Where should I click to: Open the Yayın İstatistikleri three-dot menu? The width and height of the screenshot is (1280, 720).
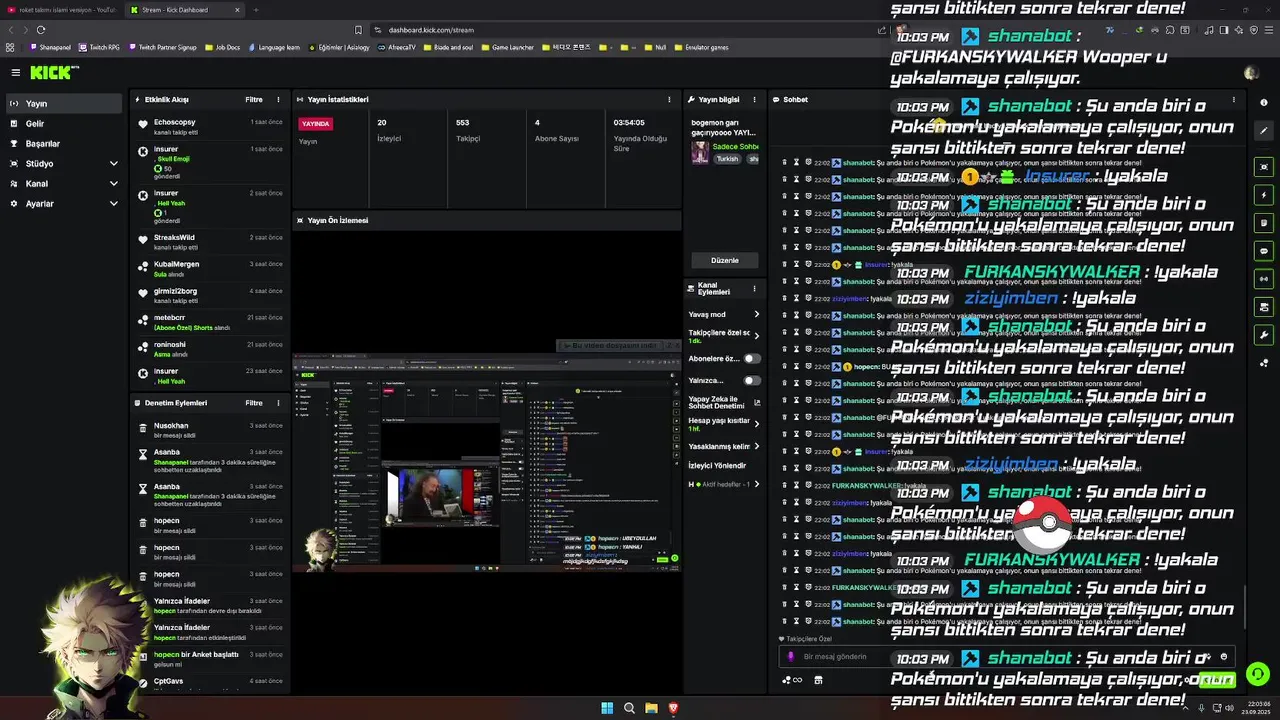[669, 100]
